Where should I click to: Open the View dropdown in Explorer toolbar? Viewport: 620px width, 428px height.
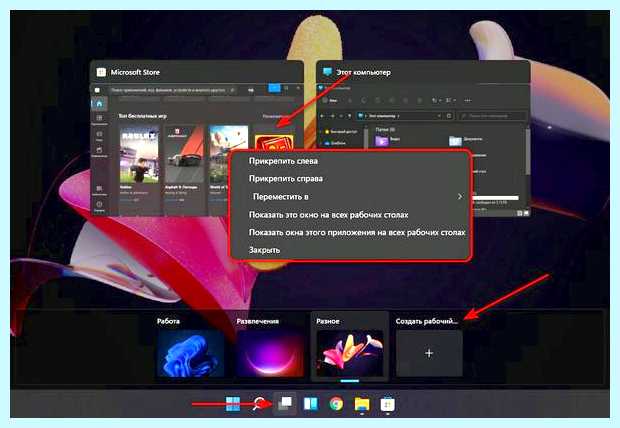[x=450, y=100]
